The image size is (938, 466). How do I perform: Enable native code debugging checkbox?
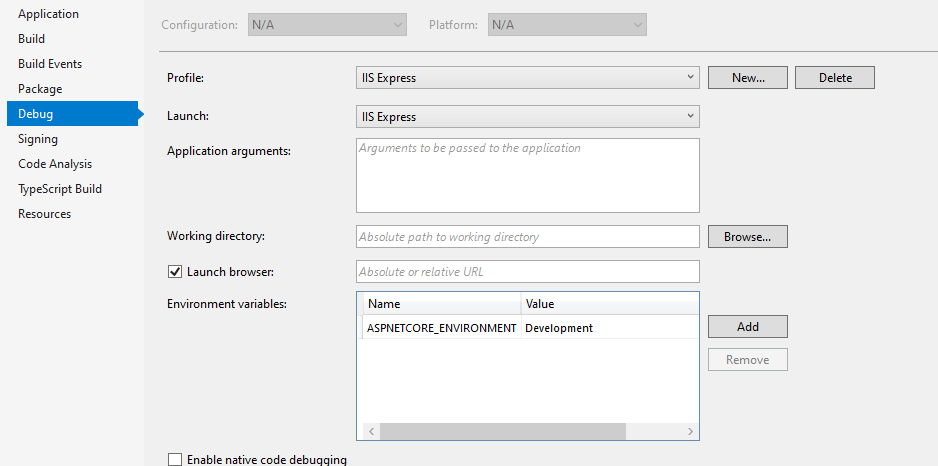coord(175,460)
